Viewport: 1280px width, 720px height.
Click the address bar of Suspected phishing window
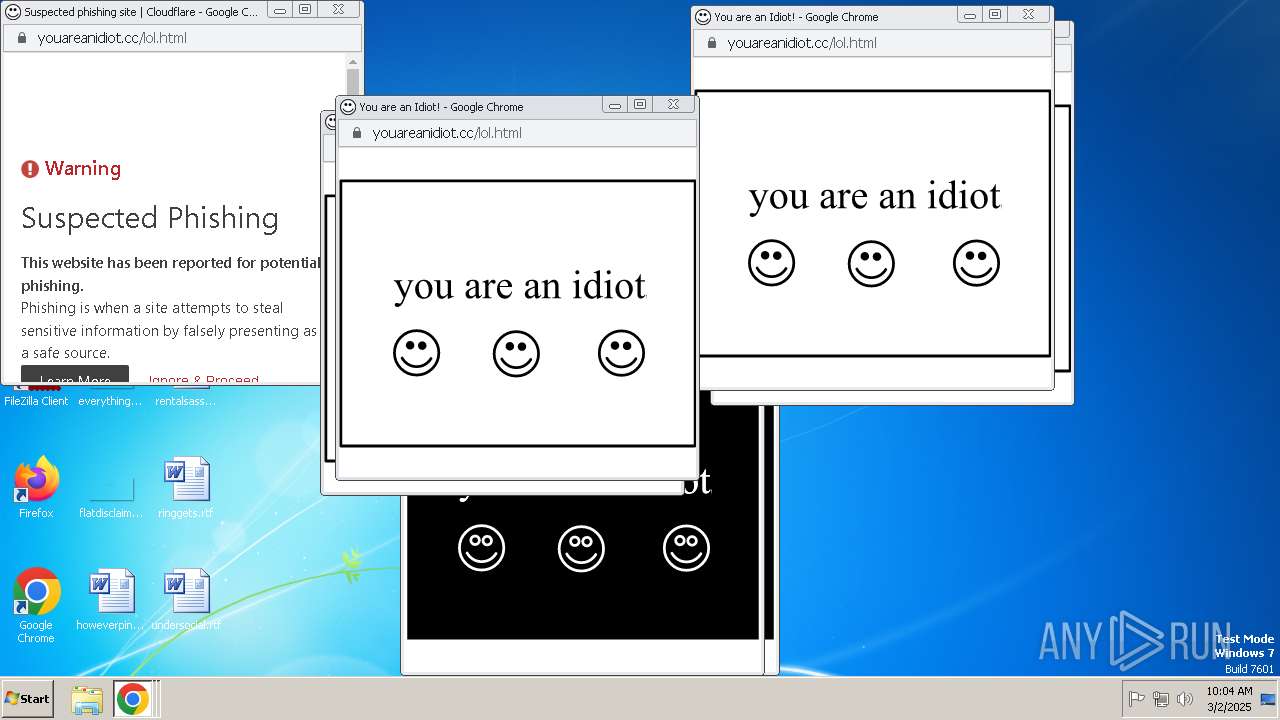coord(182,38)
